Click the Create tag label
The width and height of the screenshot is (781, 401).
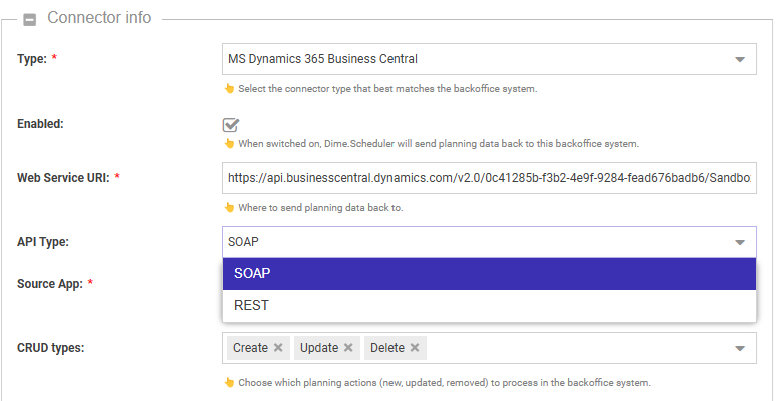coord(250,348)
